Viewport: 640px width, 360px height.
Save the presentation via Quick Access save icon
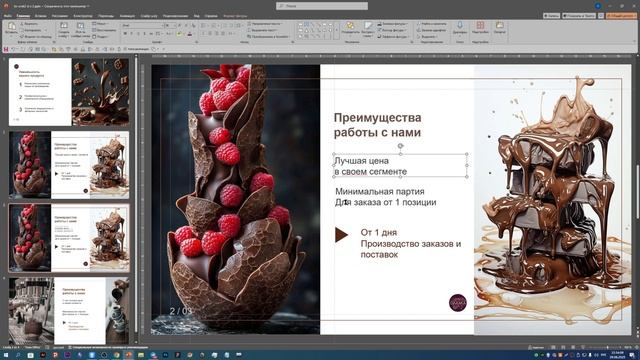click(x=6, y=49)
